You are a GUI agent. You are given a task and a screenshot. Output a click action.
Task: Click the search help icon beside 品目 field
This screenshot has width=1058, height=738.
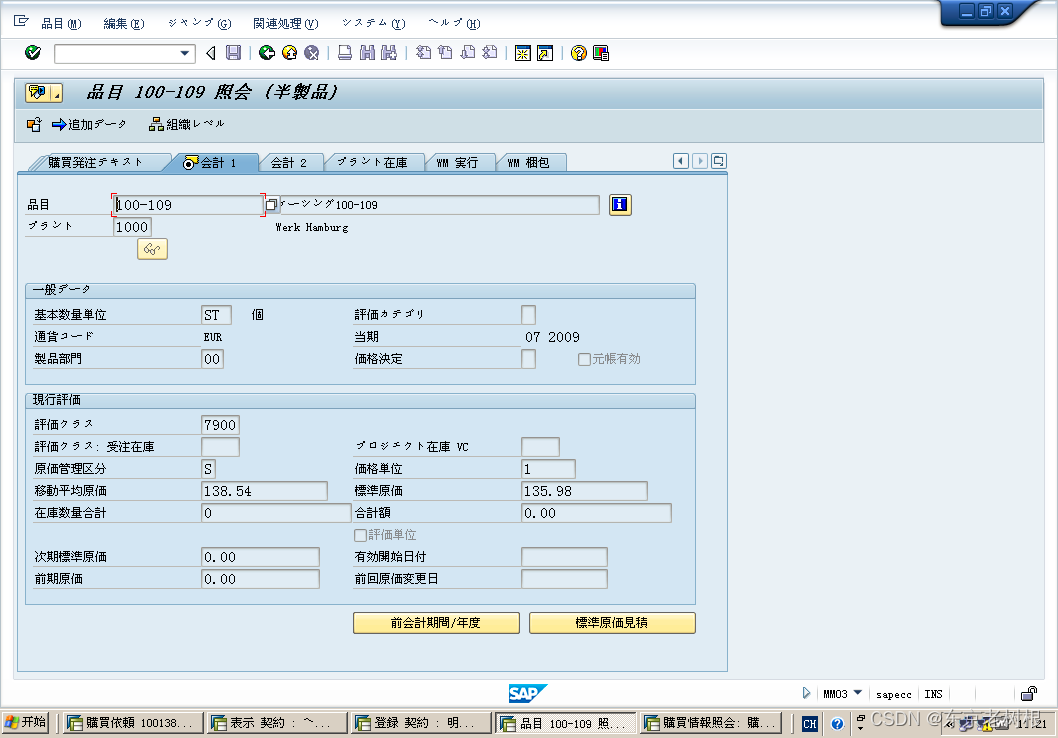pos(271,205)
